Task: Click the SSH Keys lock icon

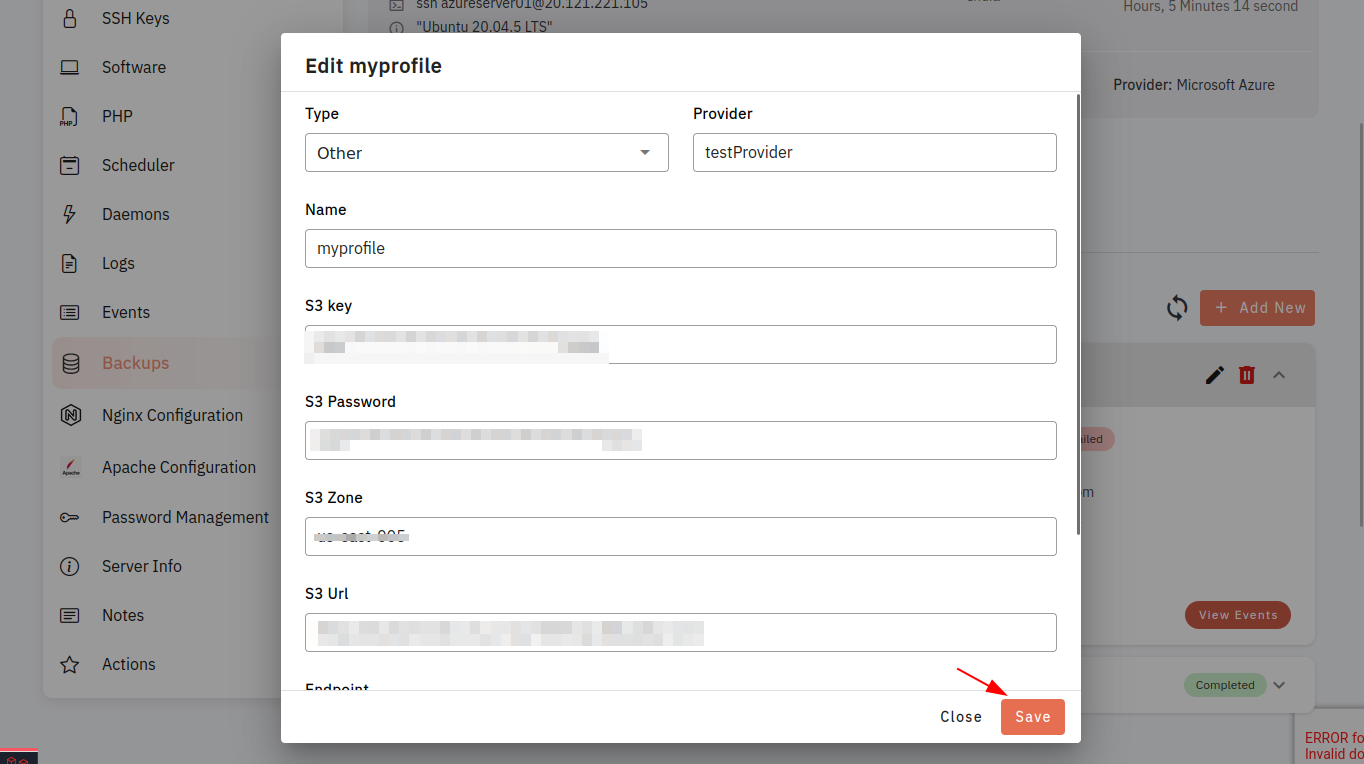Action: point(69,18)
